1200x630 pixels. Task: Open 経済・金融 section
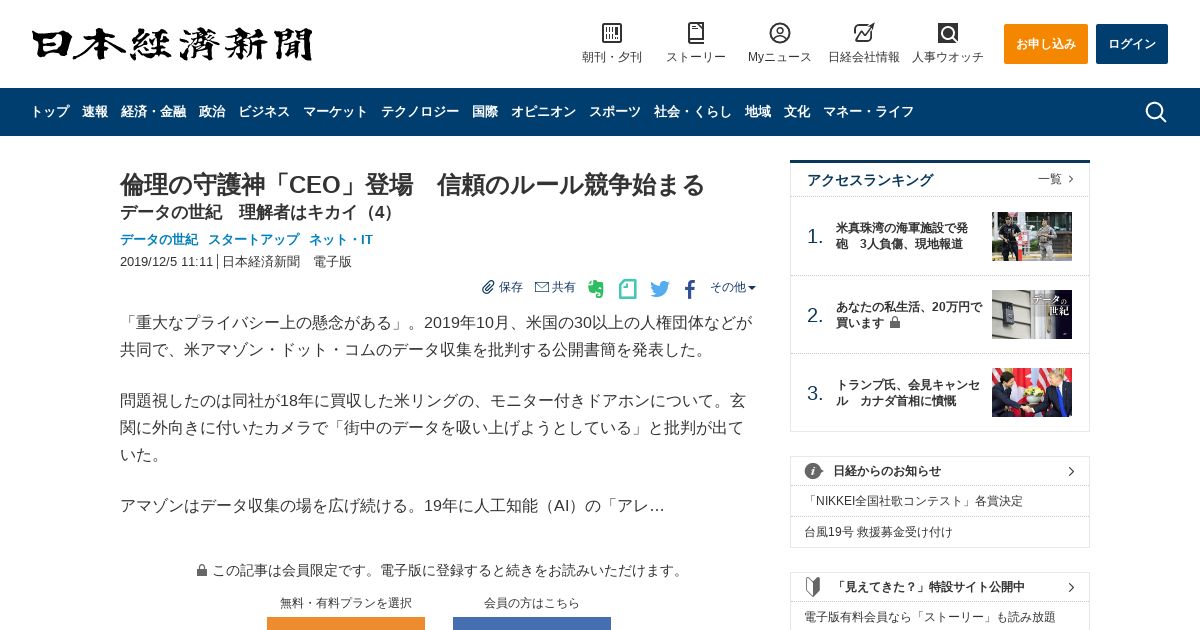click(153, 112)
